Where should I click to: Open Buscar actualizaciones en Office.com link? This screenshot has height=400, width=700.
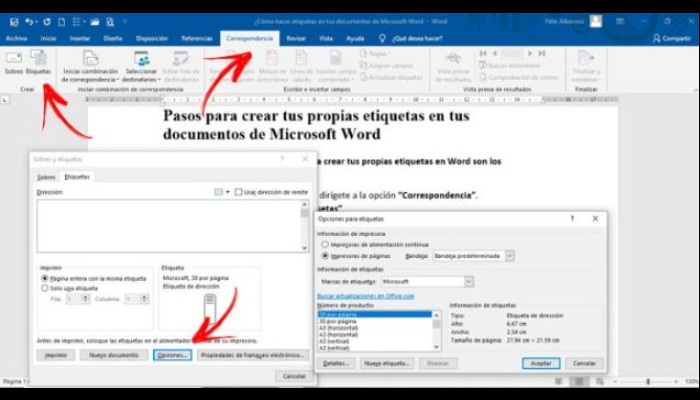[x=366, y=296]
